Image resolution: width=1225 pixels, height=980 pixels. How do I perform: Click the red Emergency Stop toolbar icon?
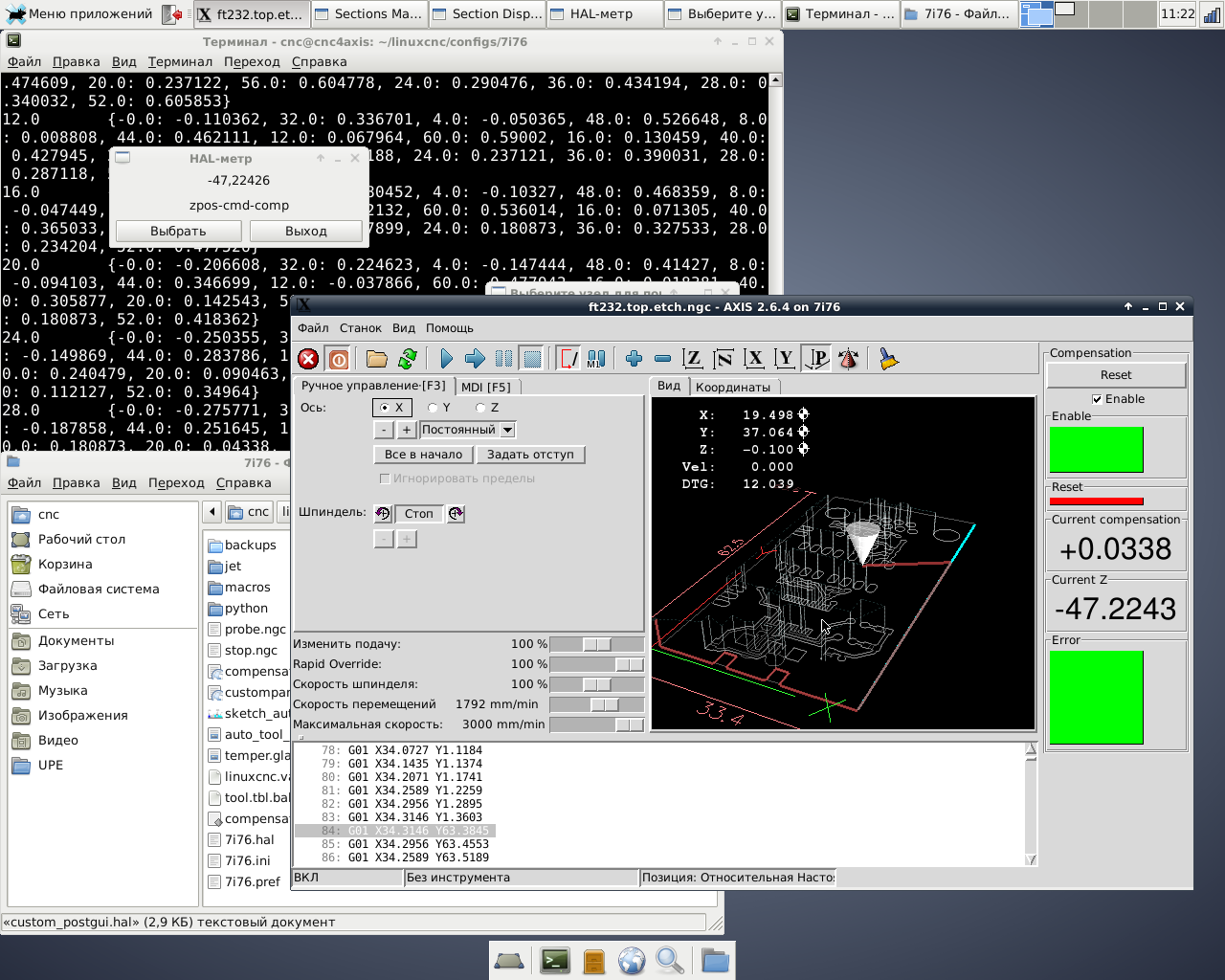(x=308, y=359)
